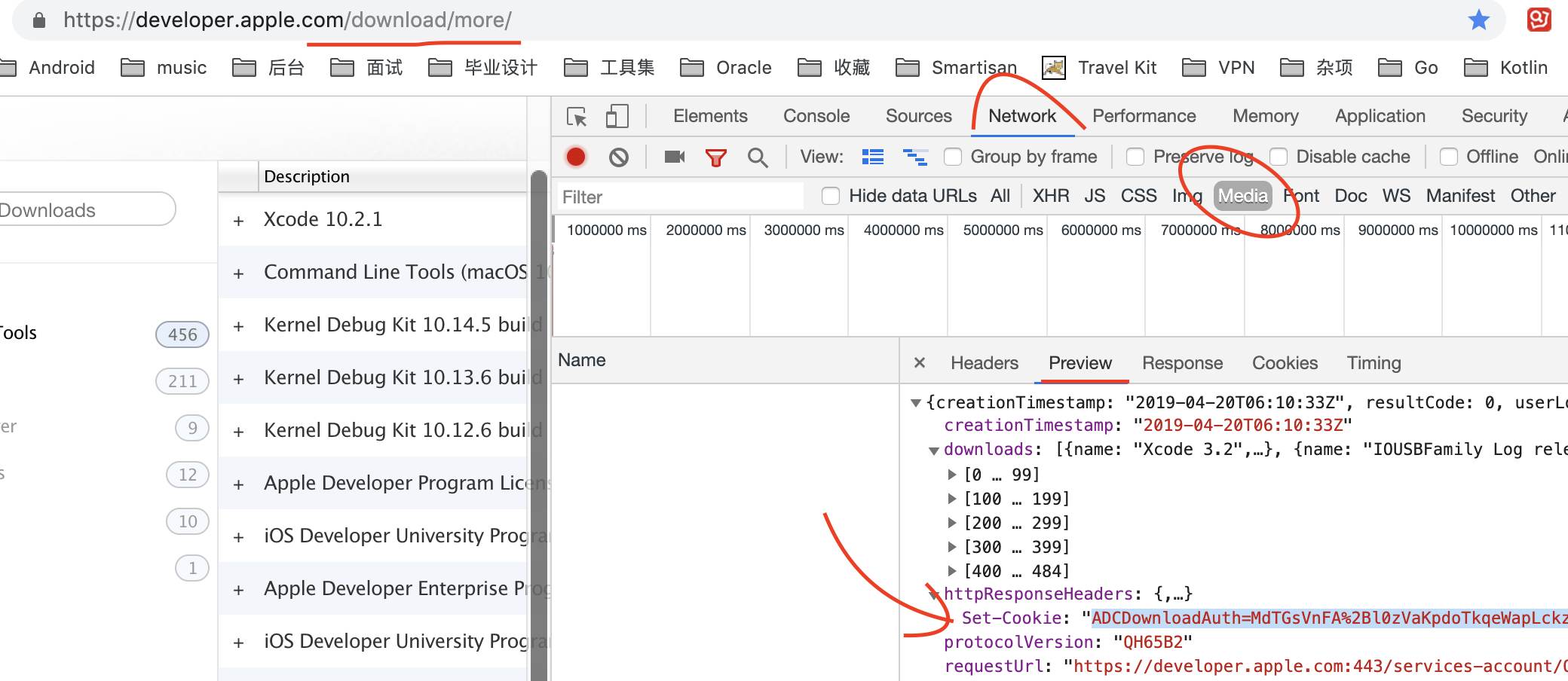Switch to the Elements tab

click(x=710, y=116)
